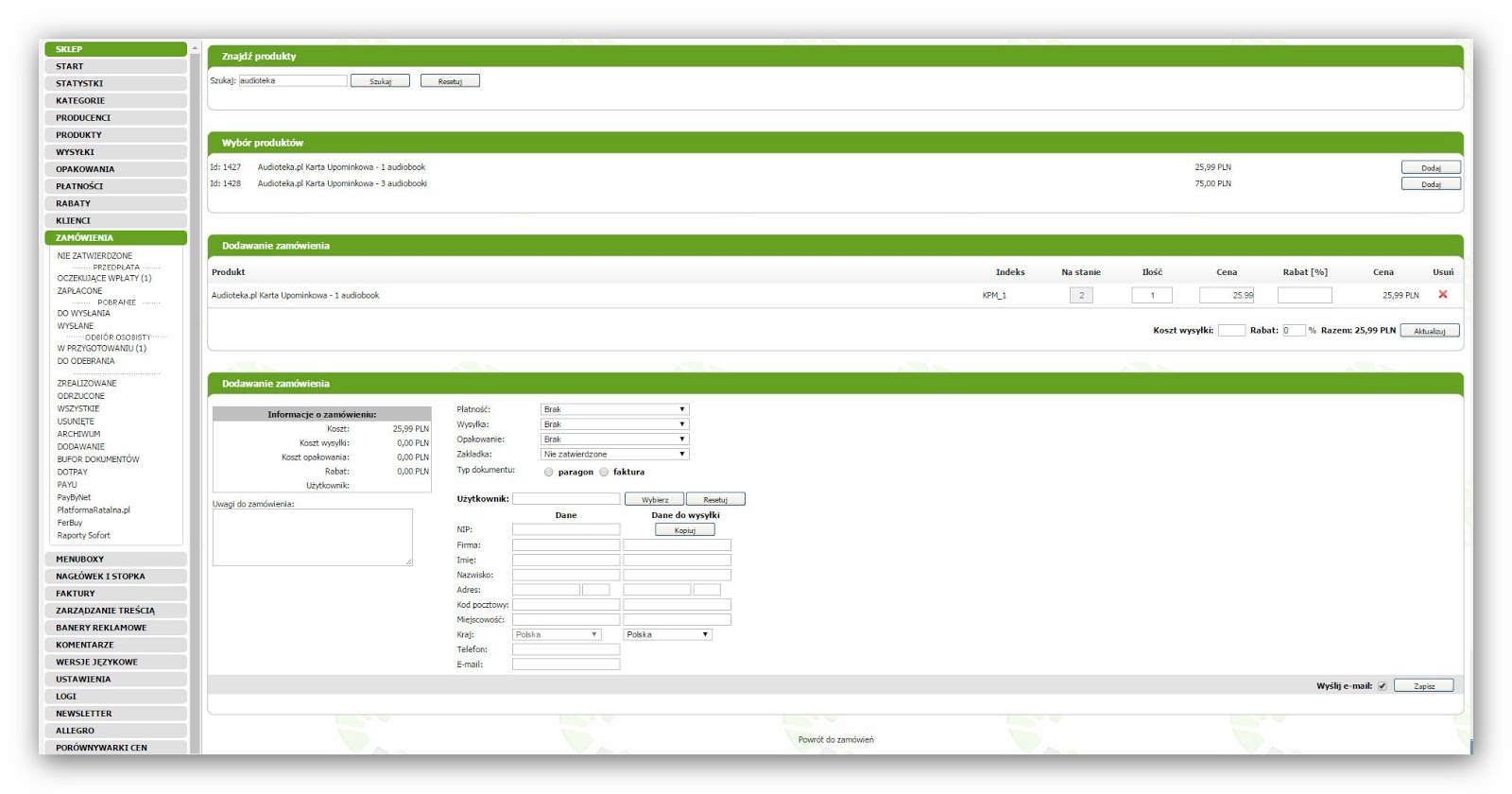Open Raporty Sofort link
This screenshot has width=1512, height=794.
point(83,536)
